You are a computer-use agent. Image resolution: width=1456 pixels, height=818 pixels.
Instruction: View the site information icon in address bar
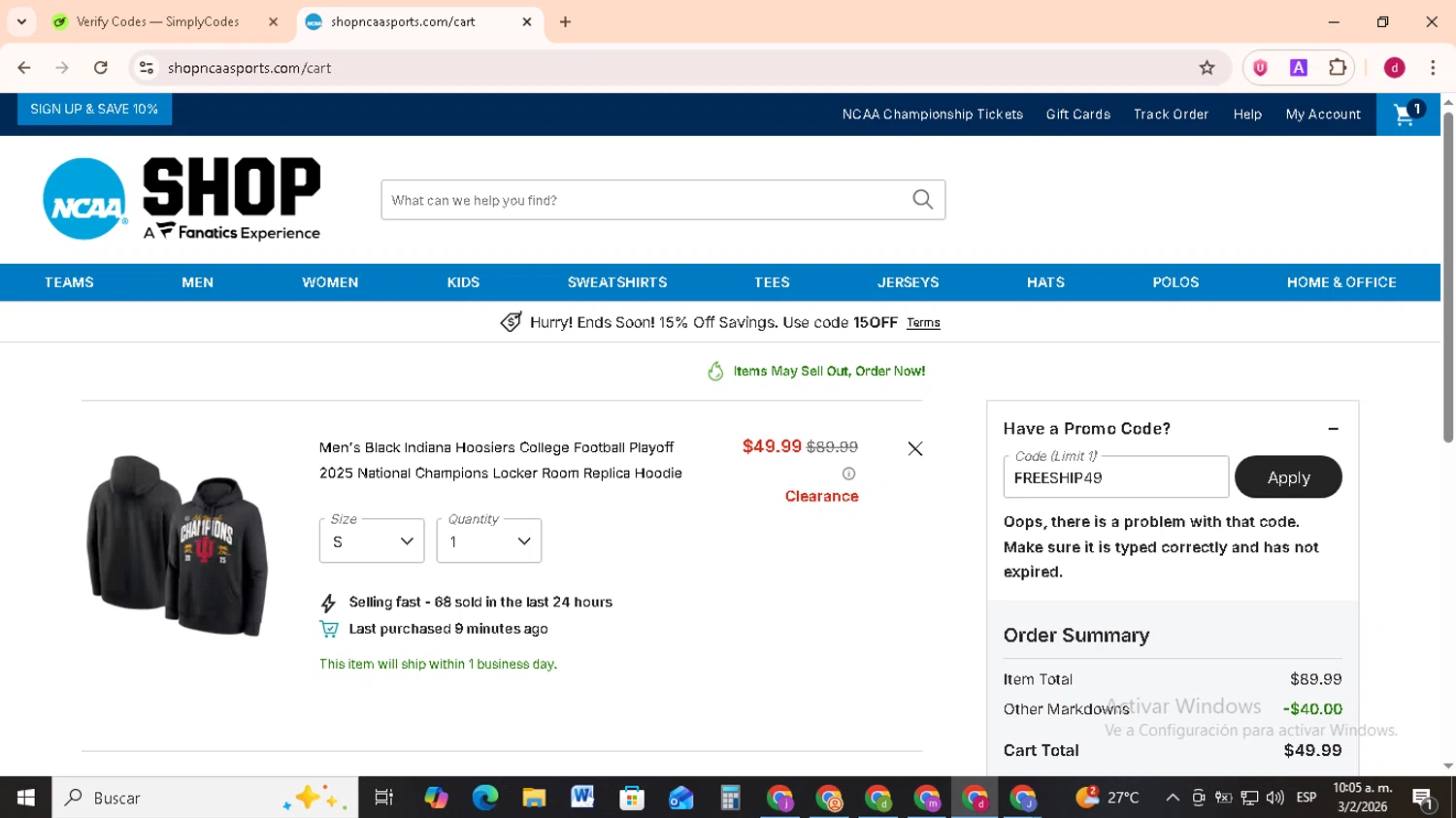147,68
